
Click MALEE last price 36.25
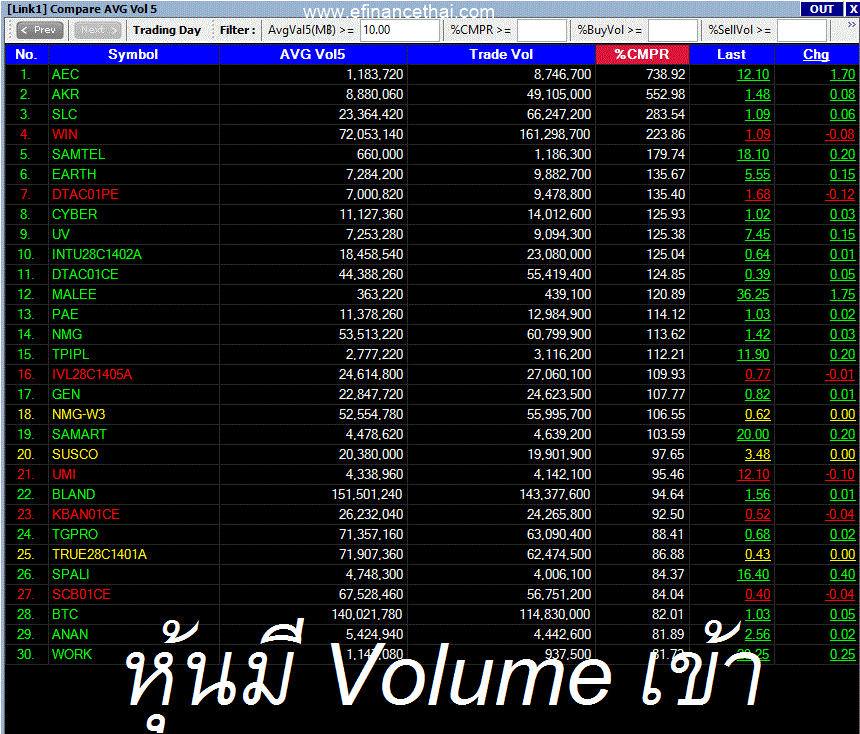click(x=753, y=295)
